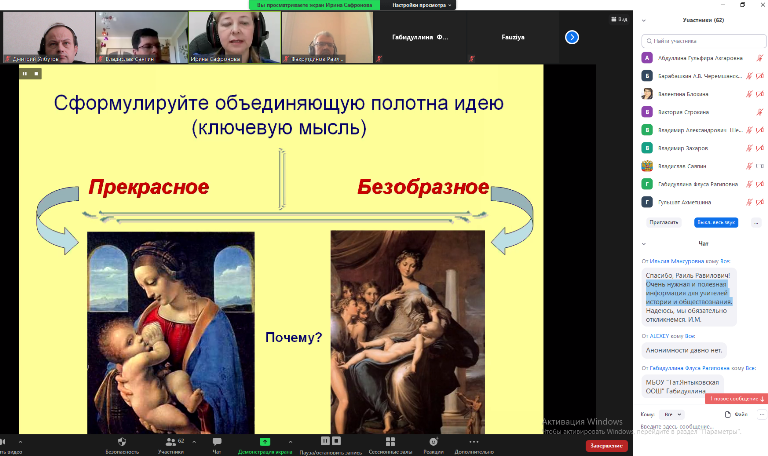Collapse the Chat (Чат) panel chevron
This screenshot has height=456, width=768.
click(644, 243)
